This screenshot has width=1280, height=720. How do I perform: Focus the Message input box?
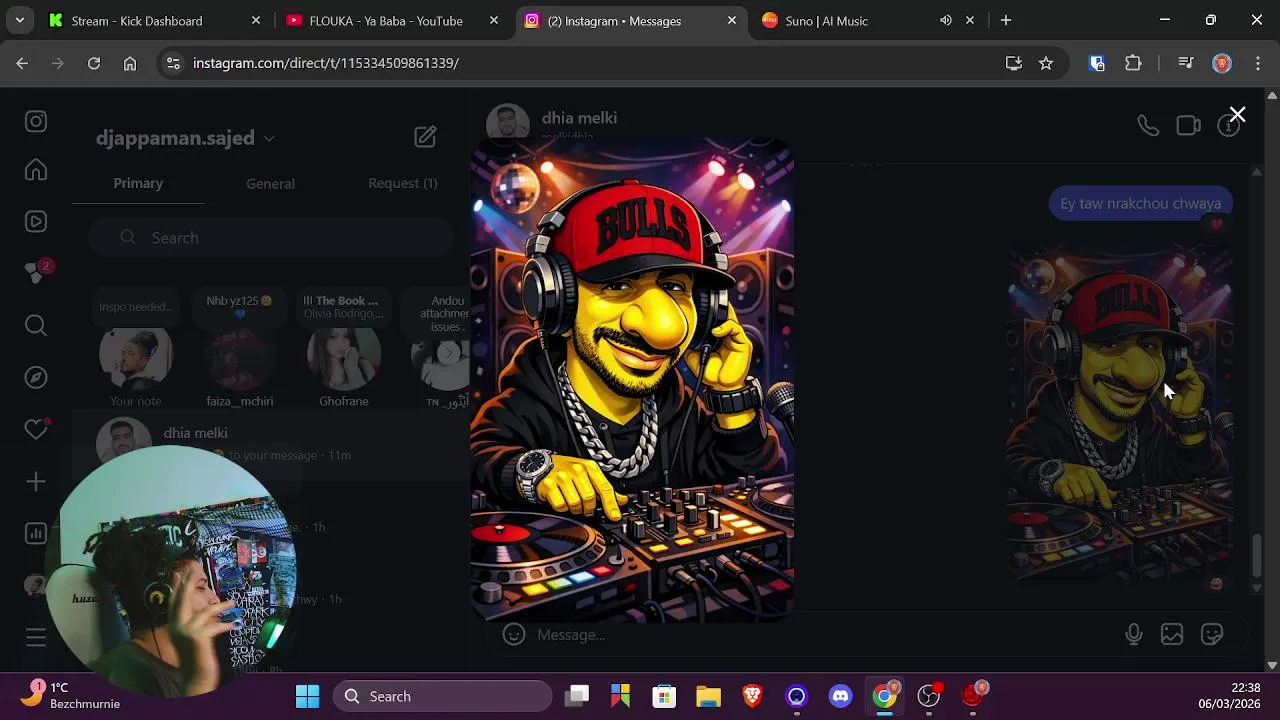pos(820,634)
